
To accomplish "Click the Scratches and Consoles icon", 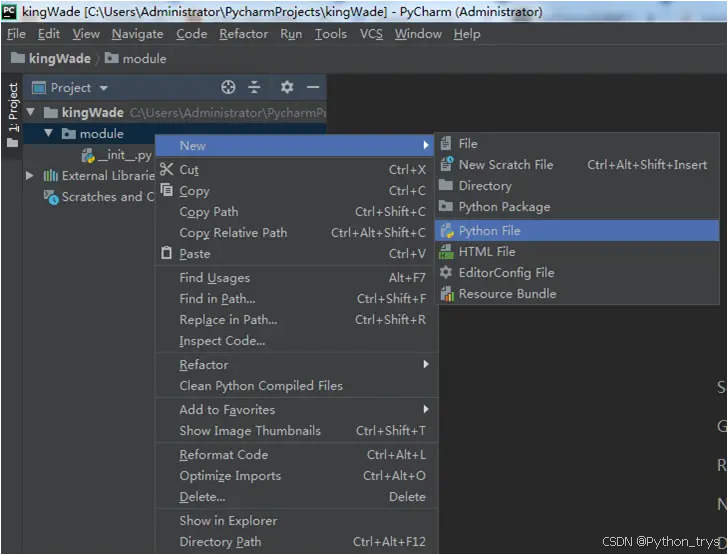I will 51,197.
